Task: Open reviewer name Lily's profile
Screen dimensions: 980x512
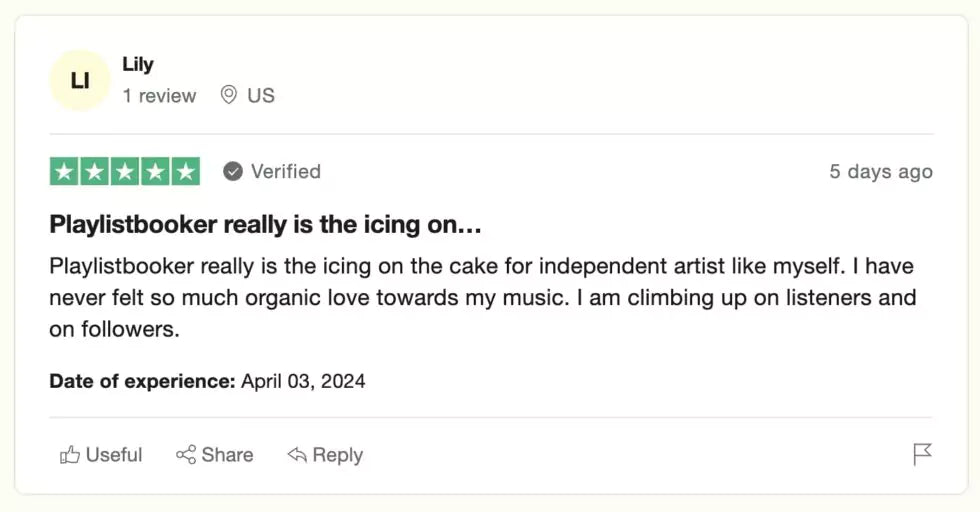Action: (x=138, y=64)
